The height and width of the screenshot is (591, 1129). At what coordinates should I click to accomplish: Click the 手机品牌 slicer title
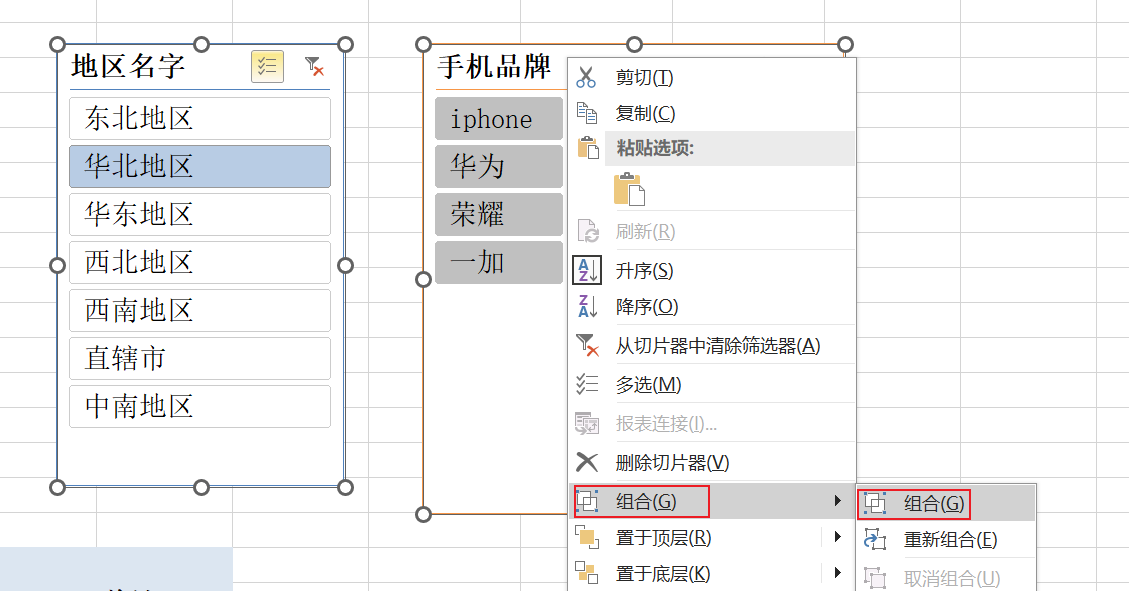point(495,67)
